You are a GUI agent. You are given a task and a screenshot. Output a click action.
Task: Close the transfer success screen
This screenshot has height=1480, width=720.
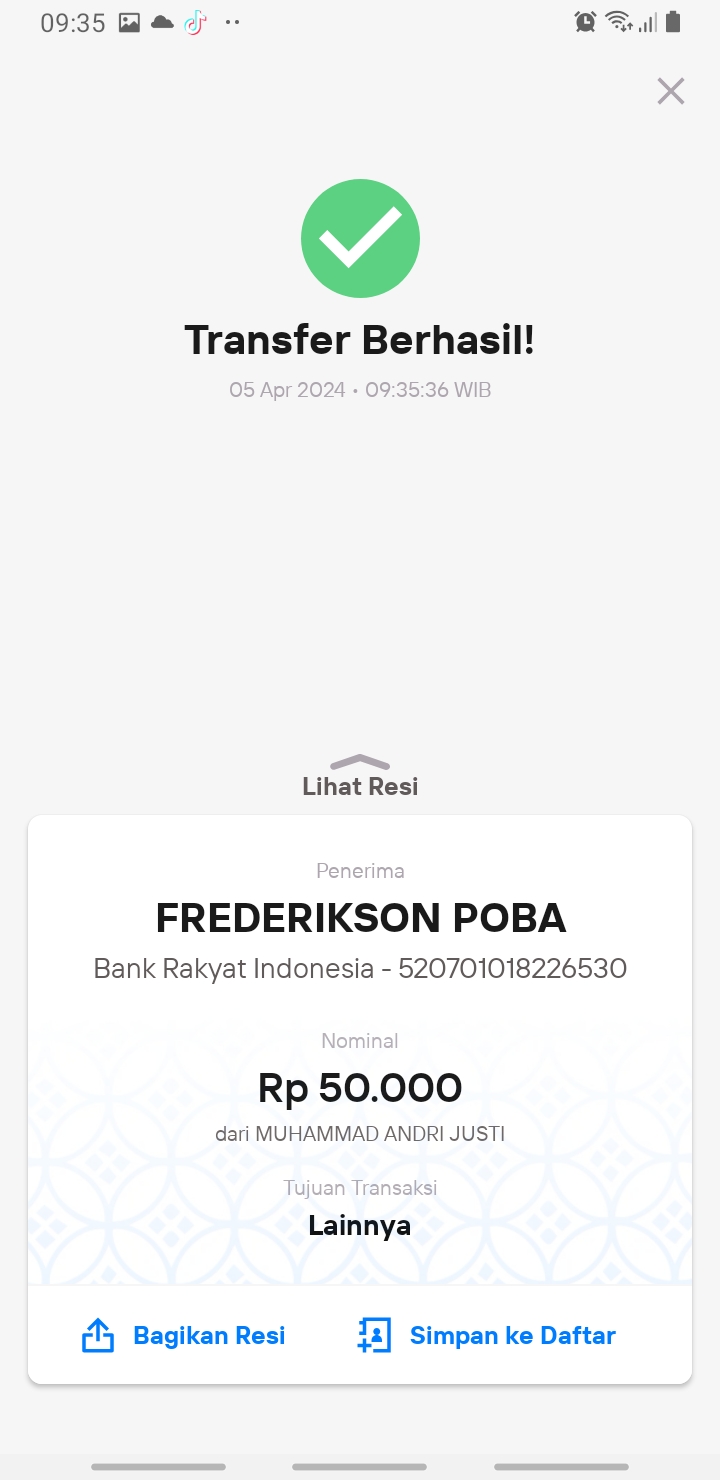(670, 91)
